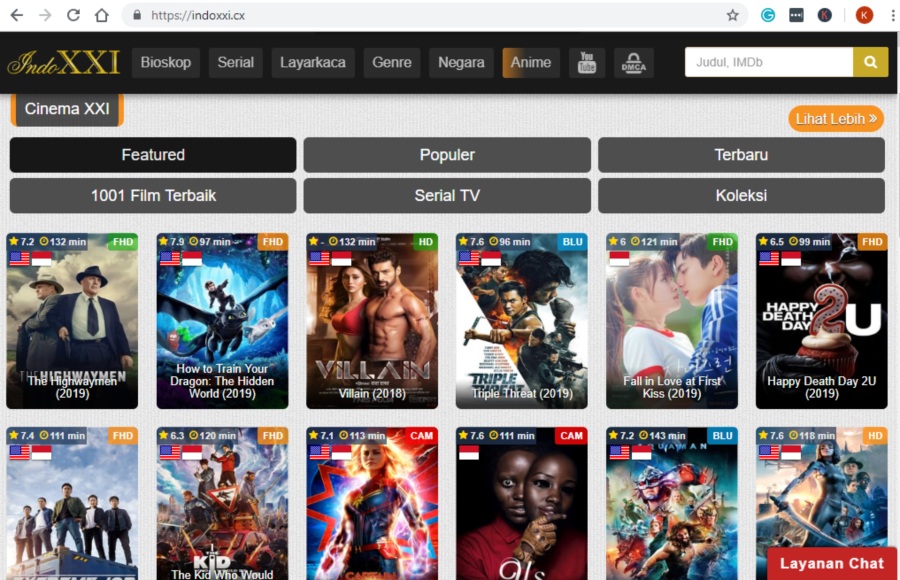Screen dimensions: 900x580
Task: Open the Layanan Chat widget
Action: coord(832,563)
